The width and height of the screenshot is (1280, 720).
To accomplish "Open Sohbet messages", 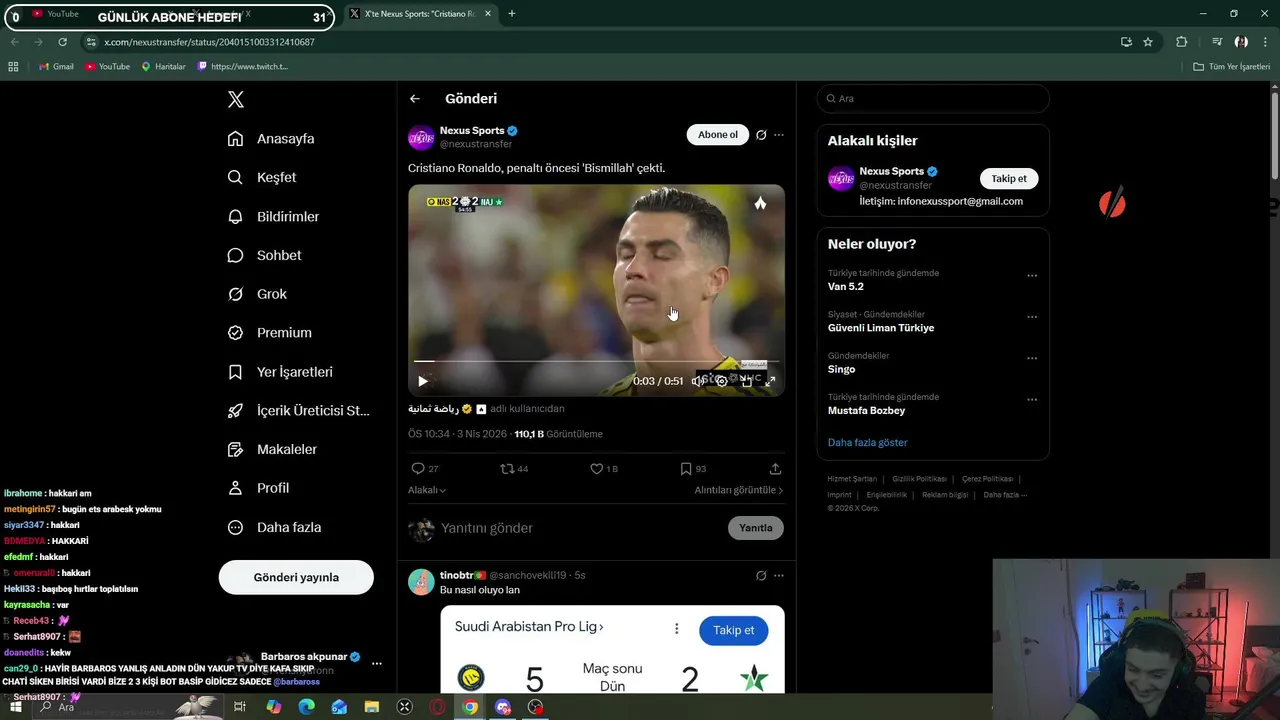I will pos(264,255).
